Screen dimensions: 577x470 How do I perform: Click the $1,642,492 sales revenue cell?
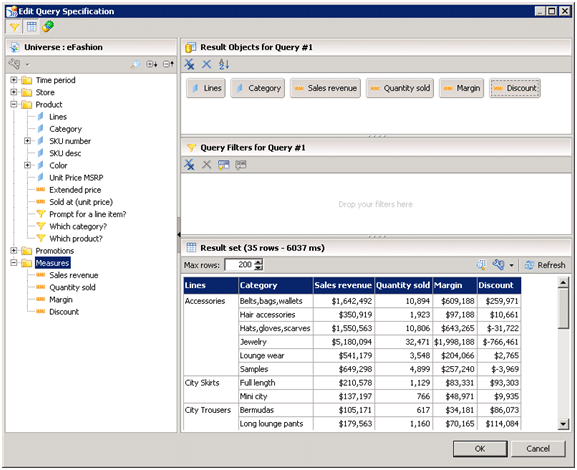point(343,301)
